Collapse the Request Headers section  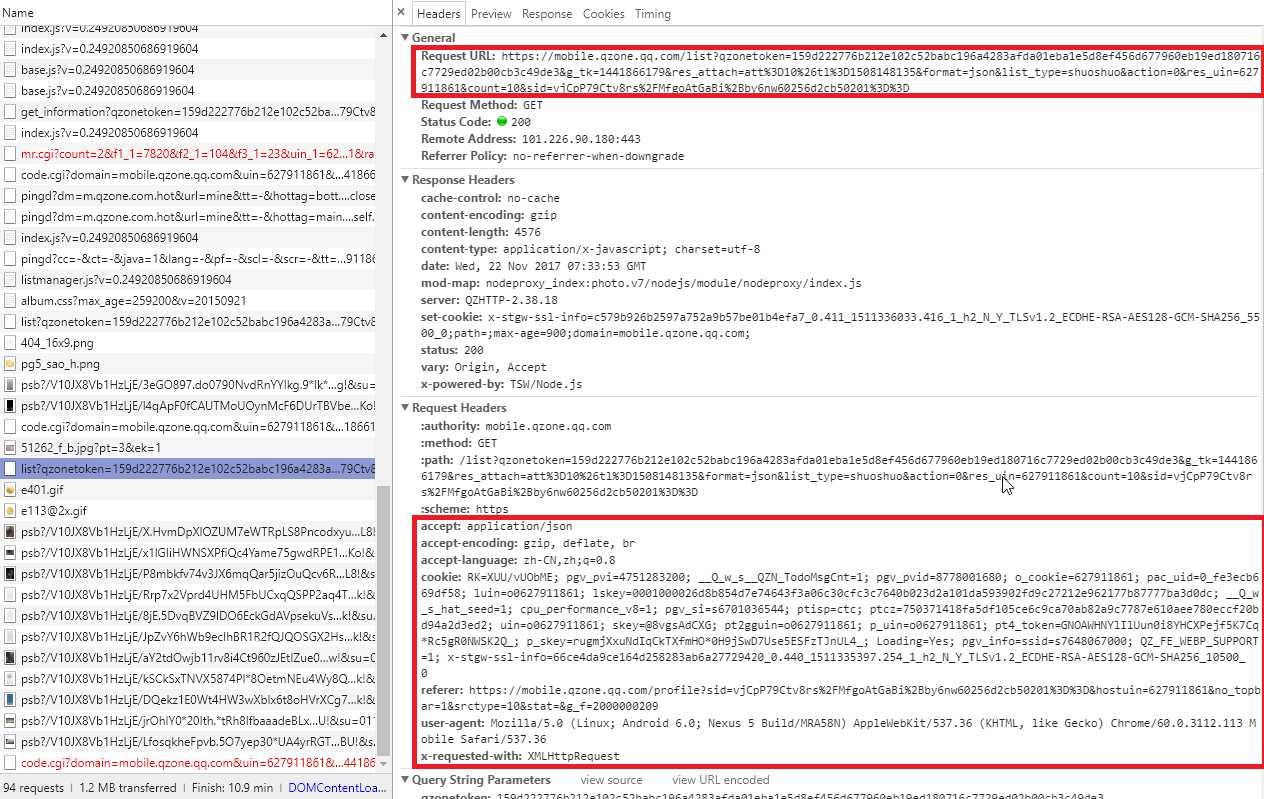pos(405,408)
